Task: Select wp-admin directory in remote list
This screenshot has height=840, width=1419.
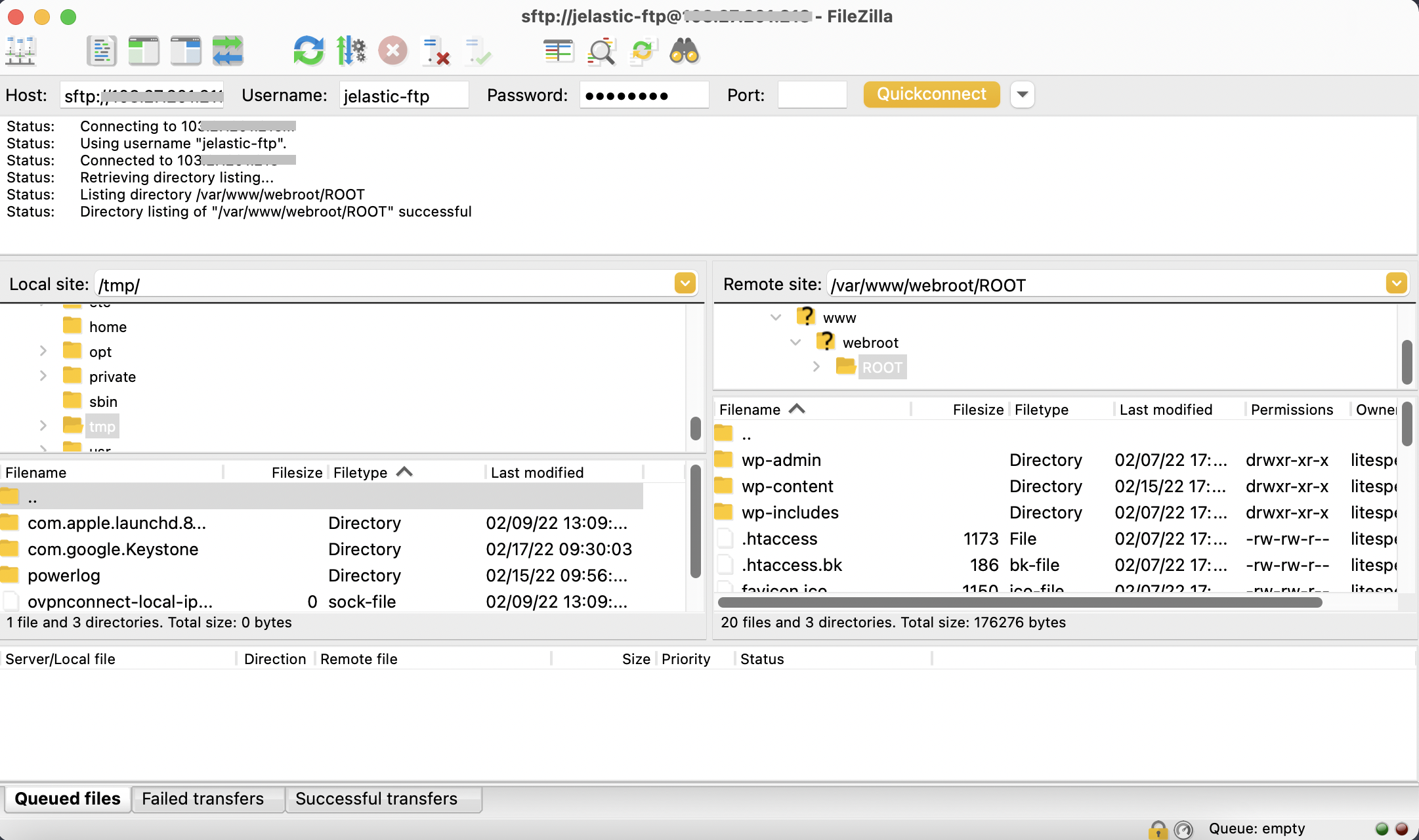Action: click(1055, 460)
